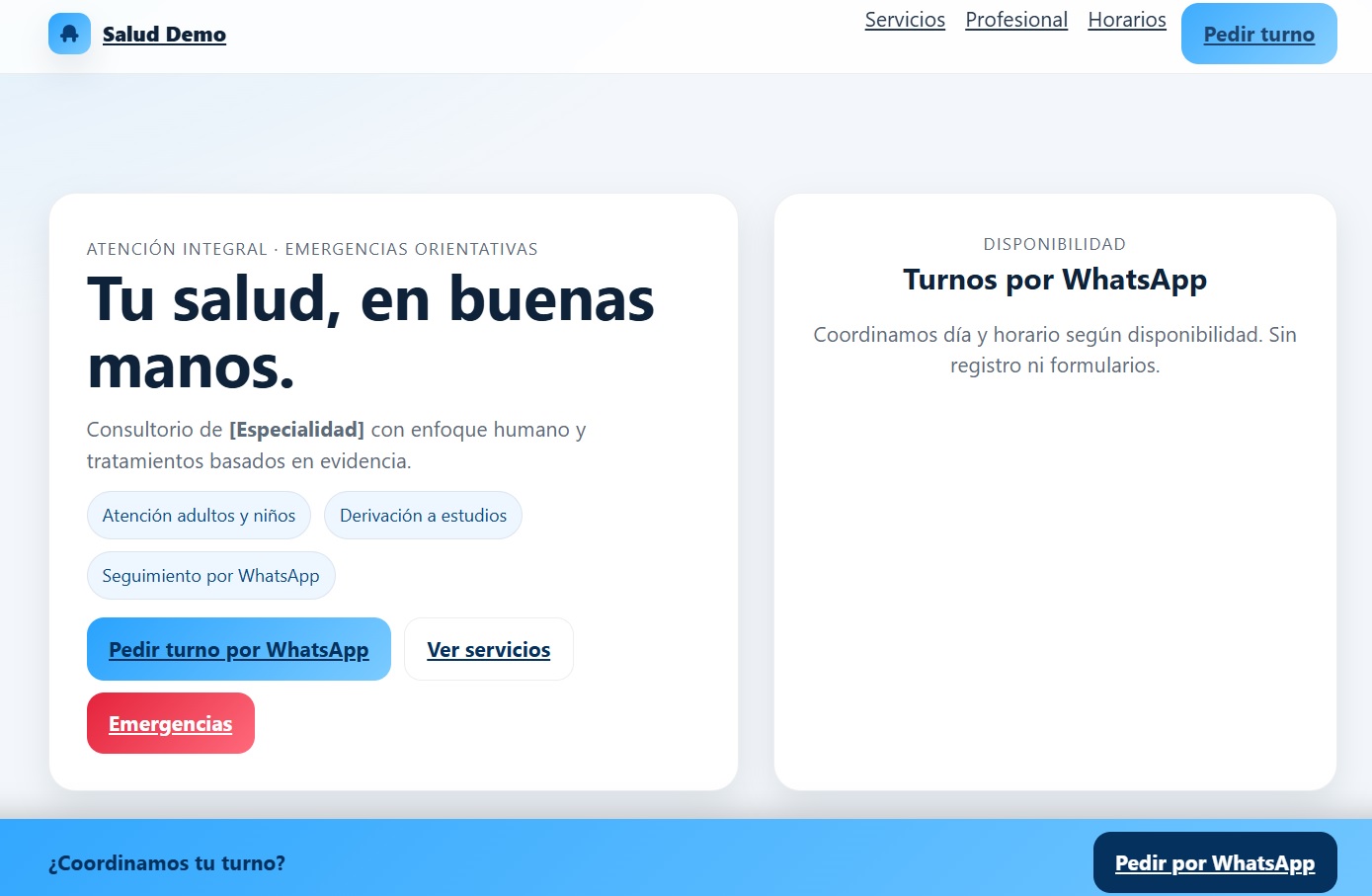The image size is (1372, 896).
Task: Open the Servicios navigation link
Action: 904,20
